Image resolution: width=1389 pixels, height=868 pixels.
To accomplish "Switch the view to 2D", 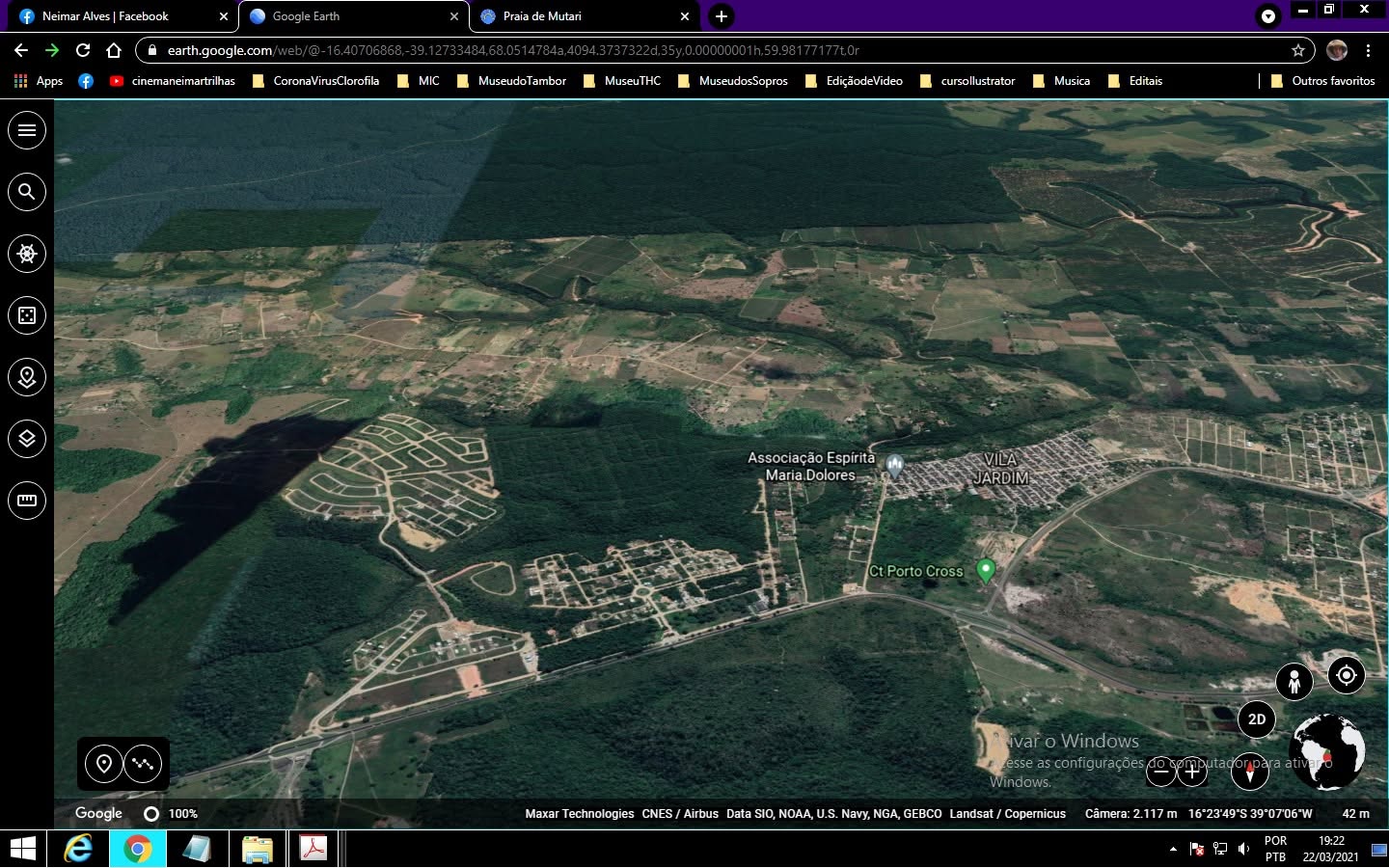I will pyautogui.click(x=1257, y=719).
